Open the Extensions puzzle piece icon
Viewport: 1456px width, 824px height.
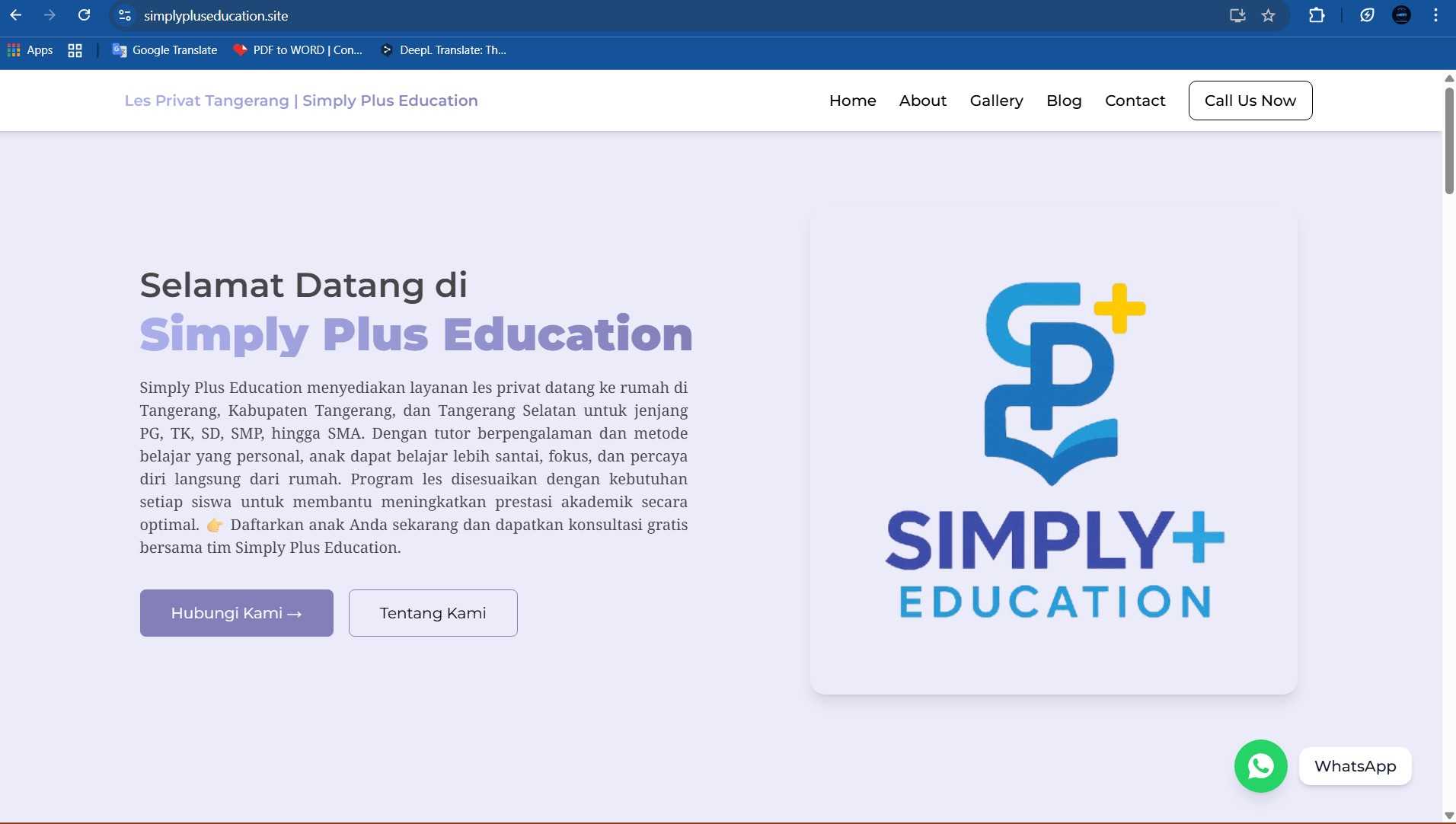pos(1317,15)
